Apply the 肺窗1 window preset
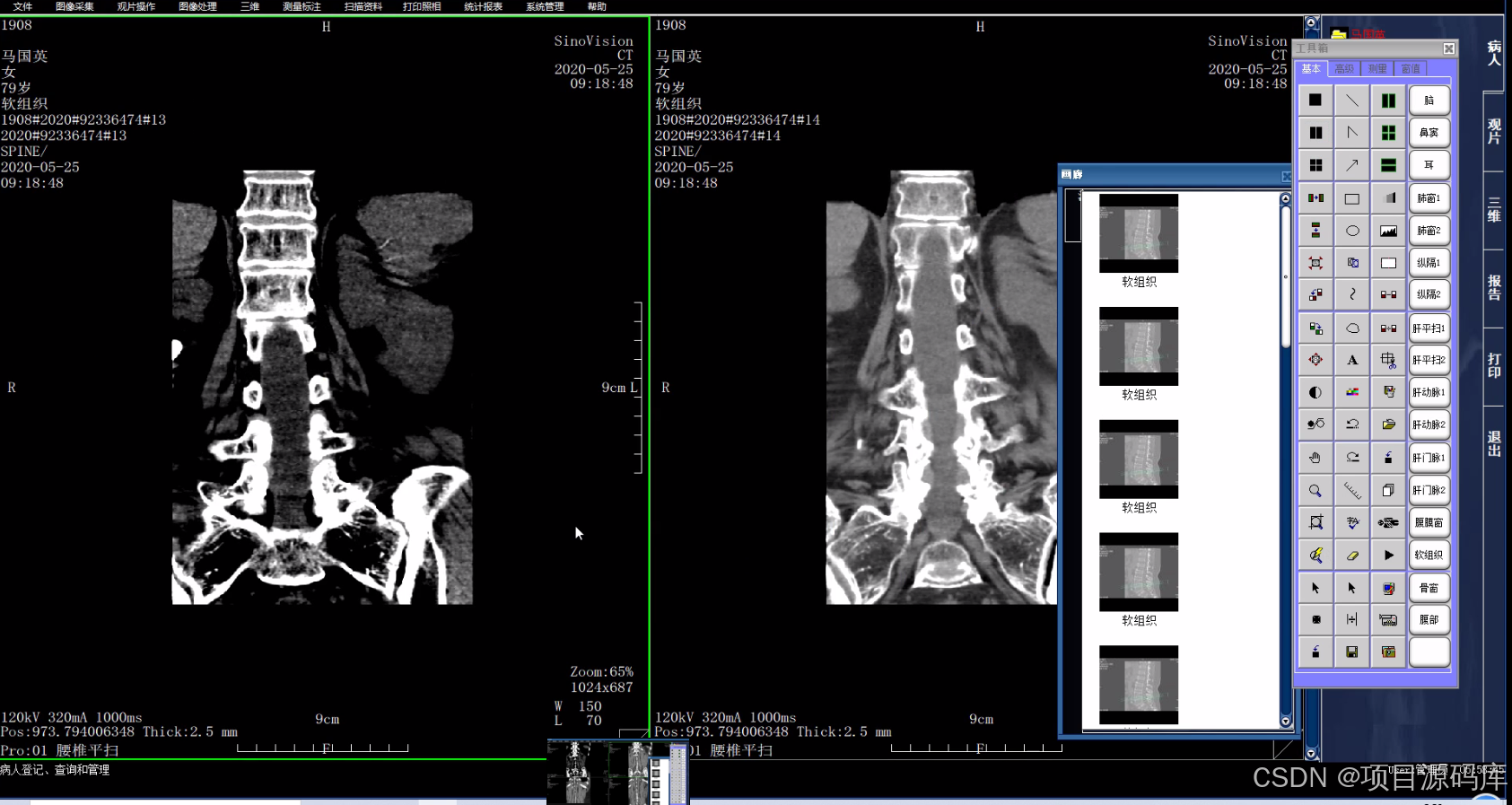The image size is (1512, 805). [x=1429, y=198]
